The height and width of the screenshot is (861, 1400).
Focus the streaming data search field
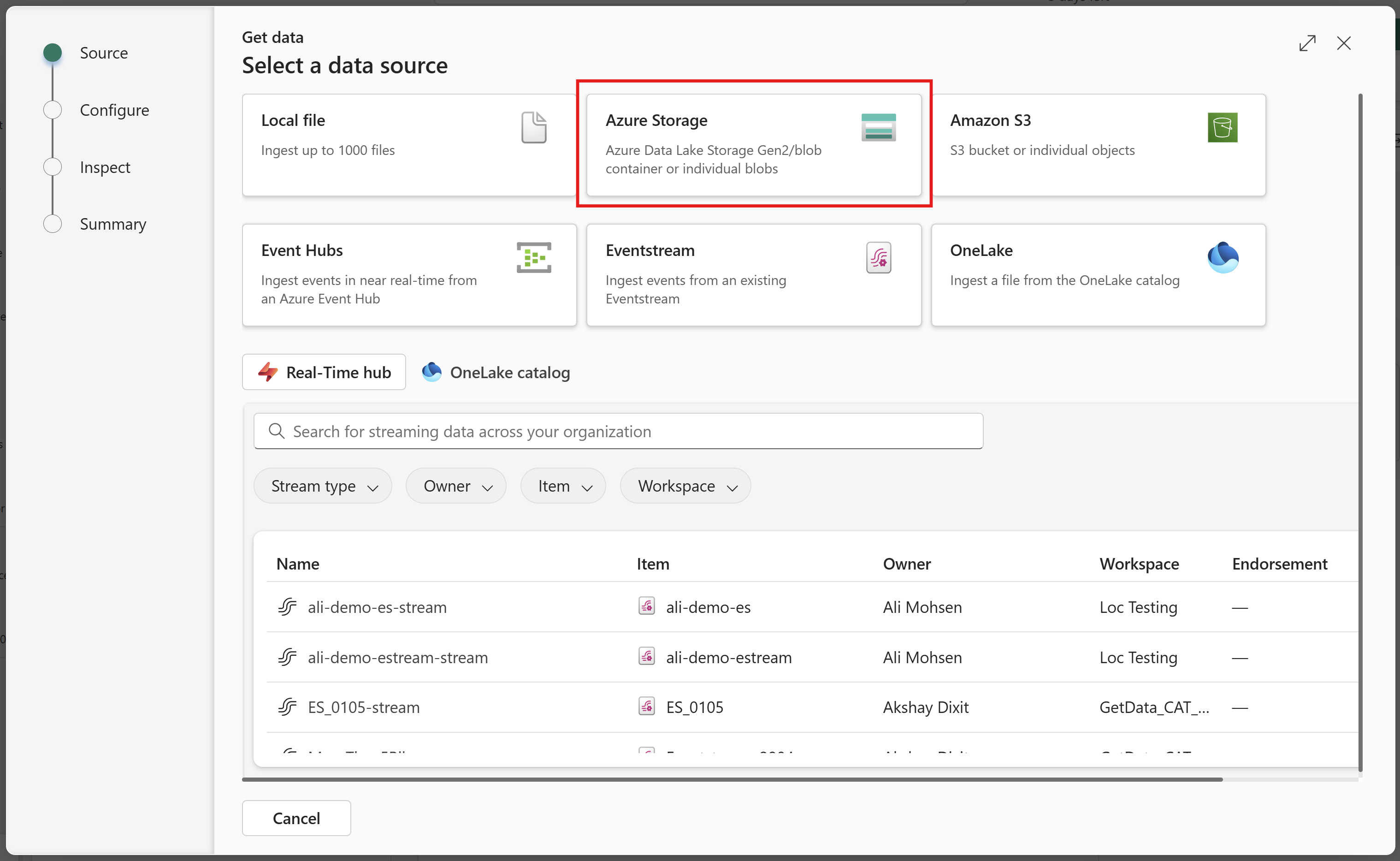[618, 431]
